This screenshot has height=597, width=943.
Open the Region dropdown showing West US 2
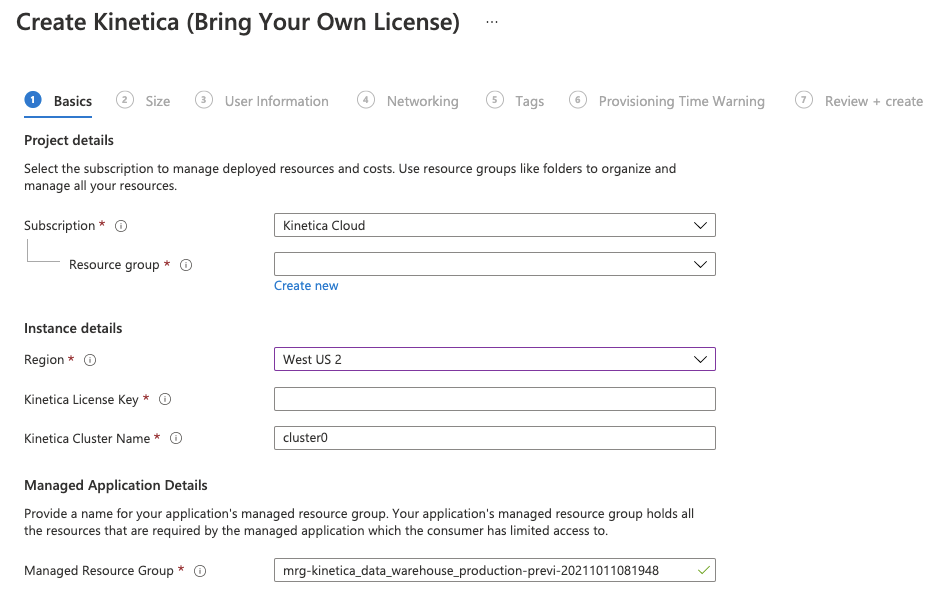pos(494,360)
